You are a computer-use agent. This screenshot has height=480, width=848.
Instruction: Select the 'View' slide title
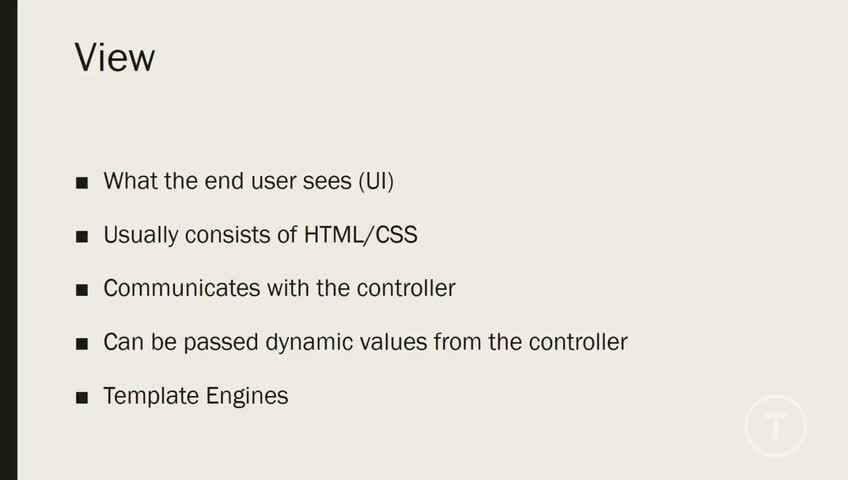(x=115, y=57)
